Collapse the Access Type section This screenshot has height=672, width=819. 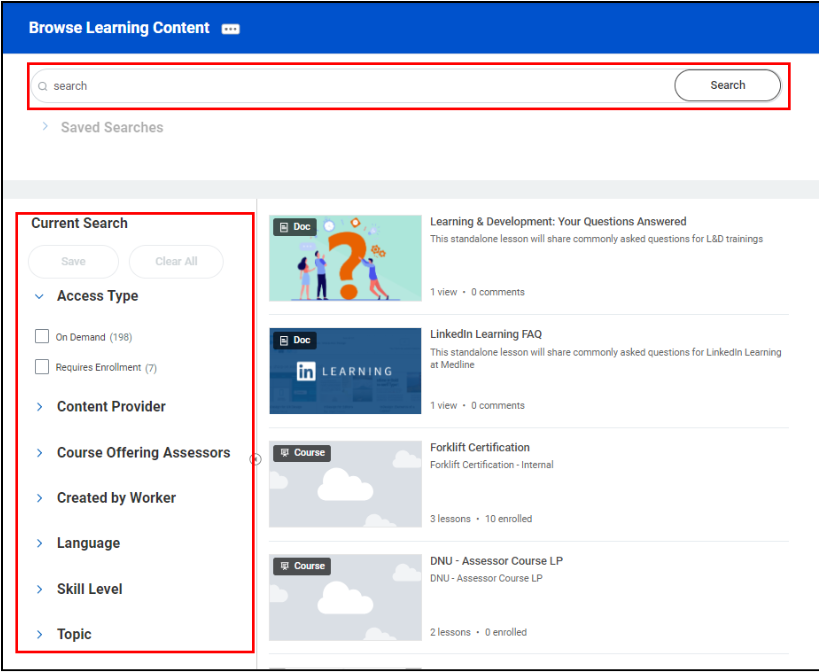tap(39, 296)
